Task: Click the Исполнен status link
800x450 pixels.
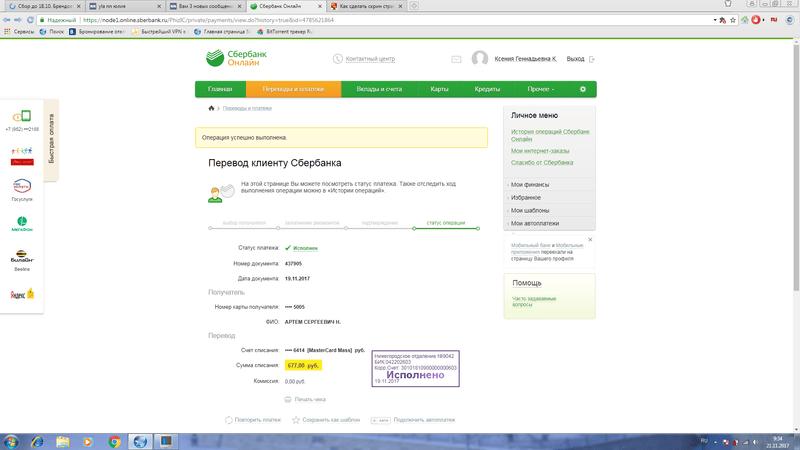Action: pos(305,248)
